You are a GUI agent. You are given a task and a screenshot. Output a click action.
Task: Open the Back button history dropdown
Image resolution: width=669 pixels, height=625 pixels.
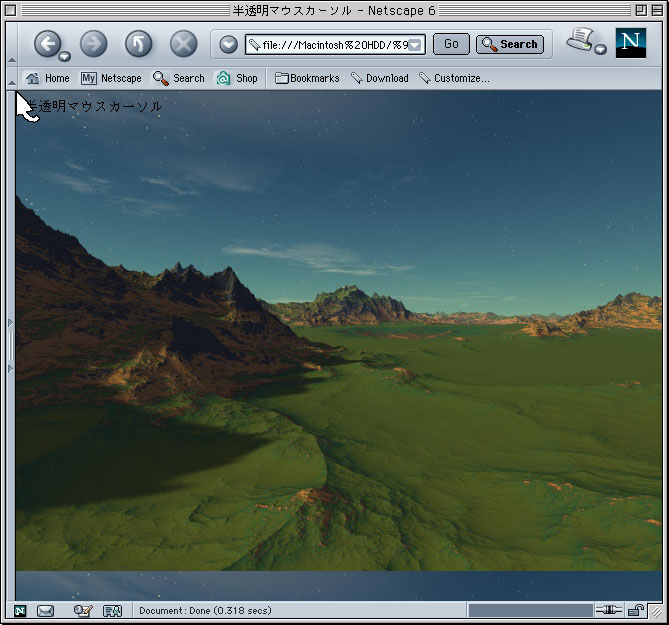click(x=64, y=56)
